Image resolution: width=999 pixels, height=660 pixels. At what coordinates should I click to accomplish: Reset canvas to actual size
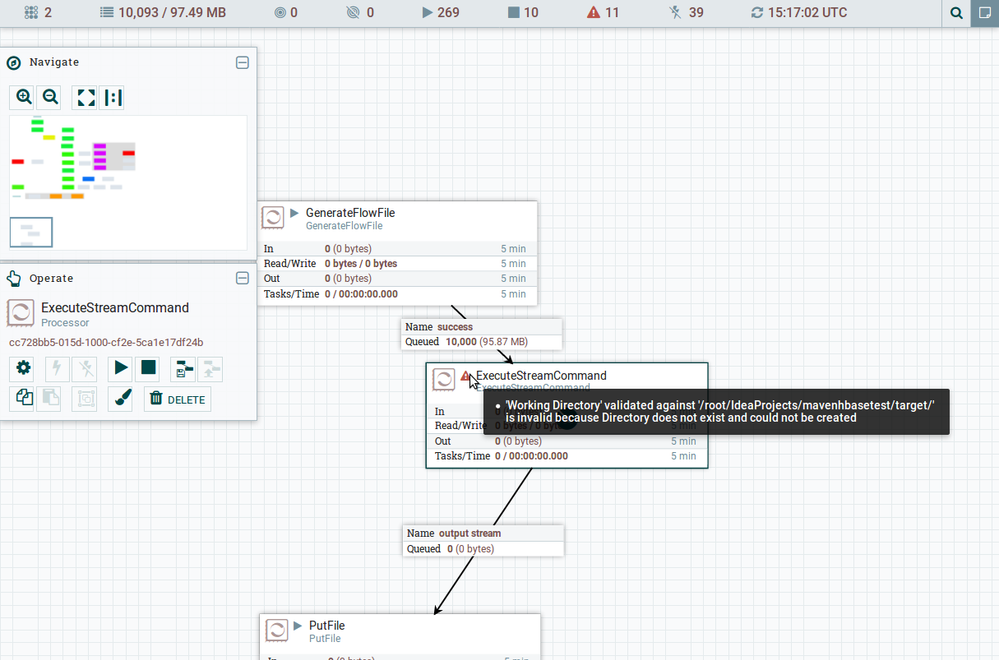[x=113, y=97]
